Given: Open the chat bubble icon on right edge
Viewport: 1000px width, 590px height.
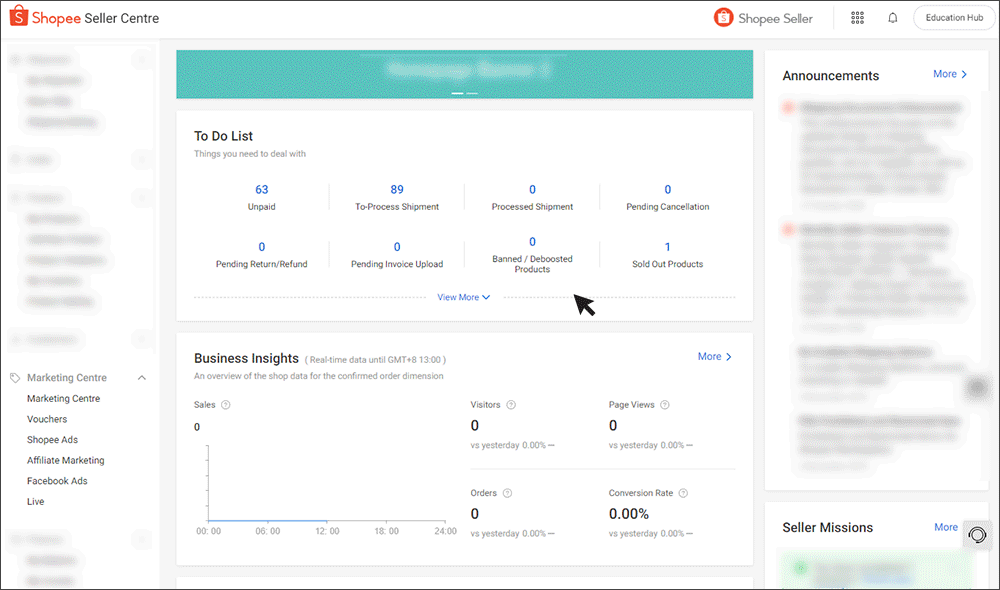Looking at the screenshot, I should (977, 535).
